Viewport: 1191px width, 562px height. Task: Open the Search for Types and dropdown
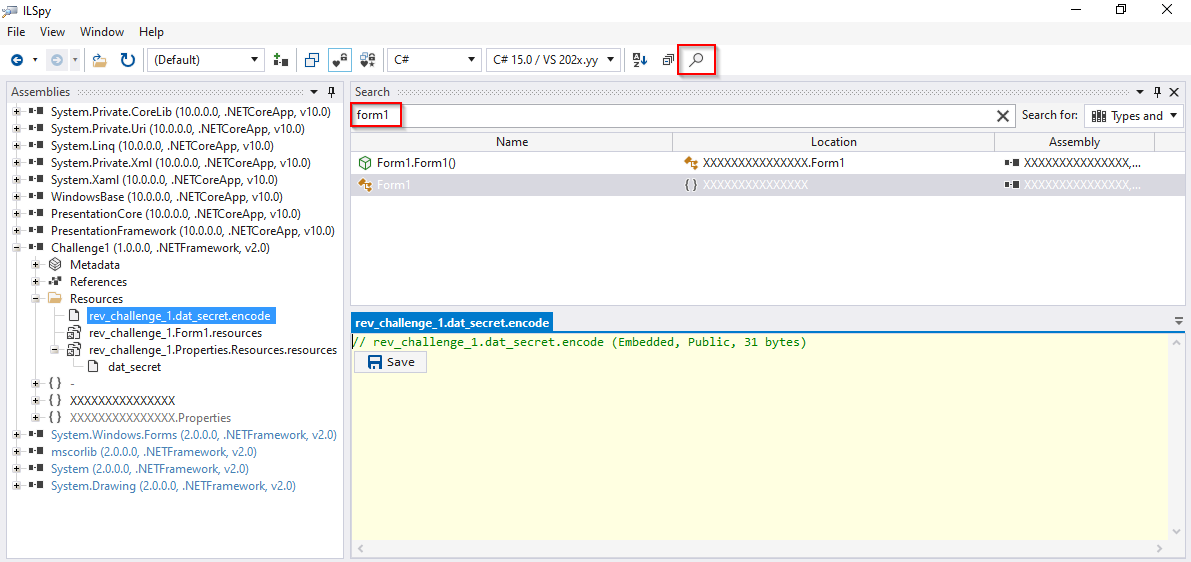(1134, 115)
